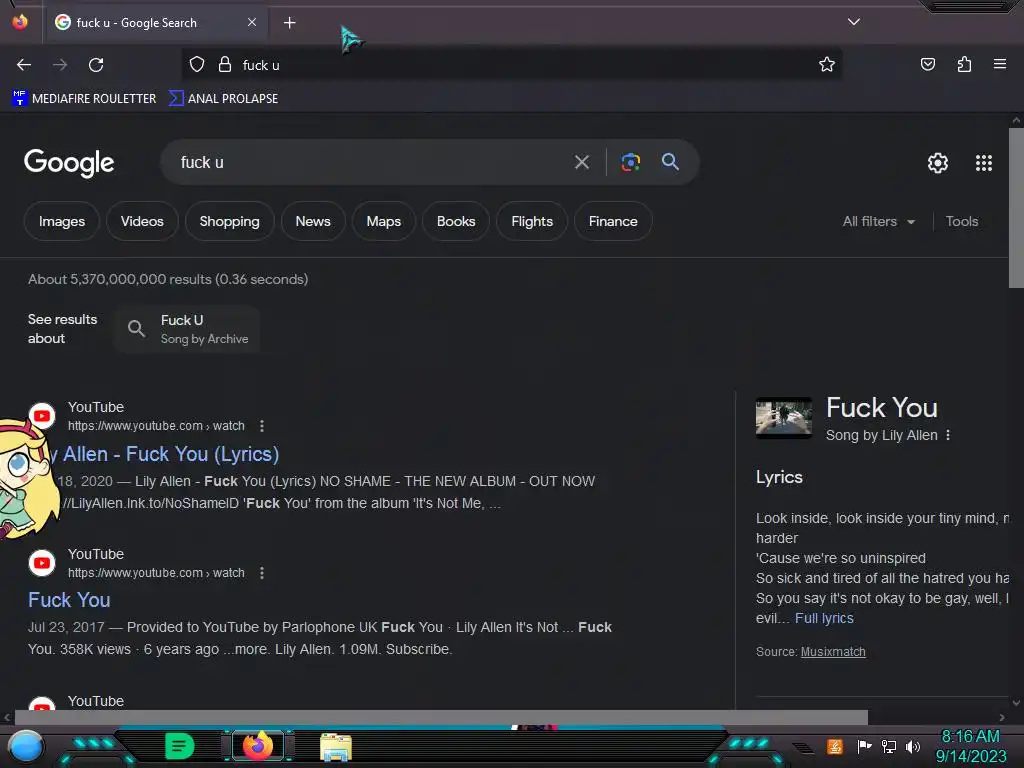Switch to the Maps filter
Viewport: 1024px width, 768px height.
coord(383,221)
